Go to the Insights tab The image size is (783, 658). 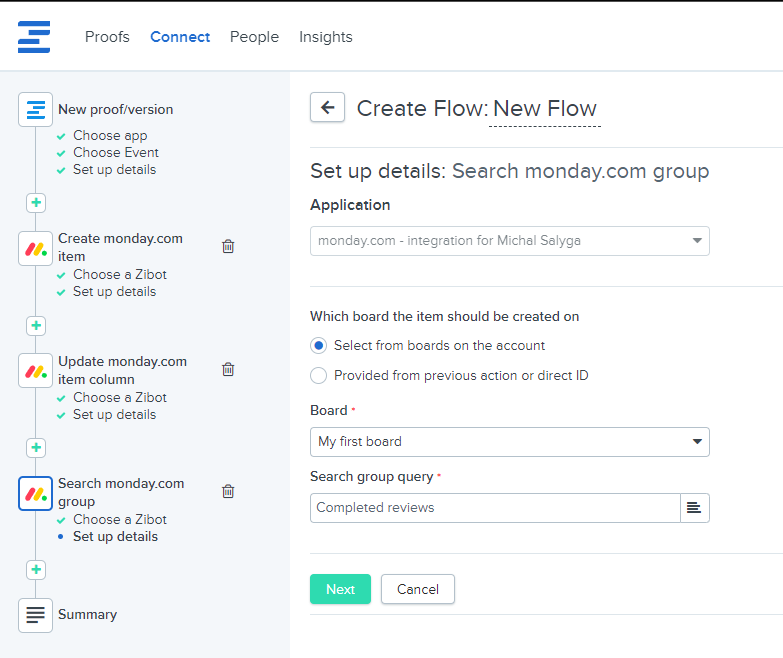pyautogui.click(x=325, y=37)
